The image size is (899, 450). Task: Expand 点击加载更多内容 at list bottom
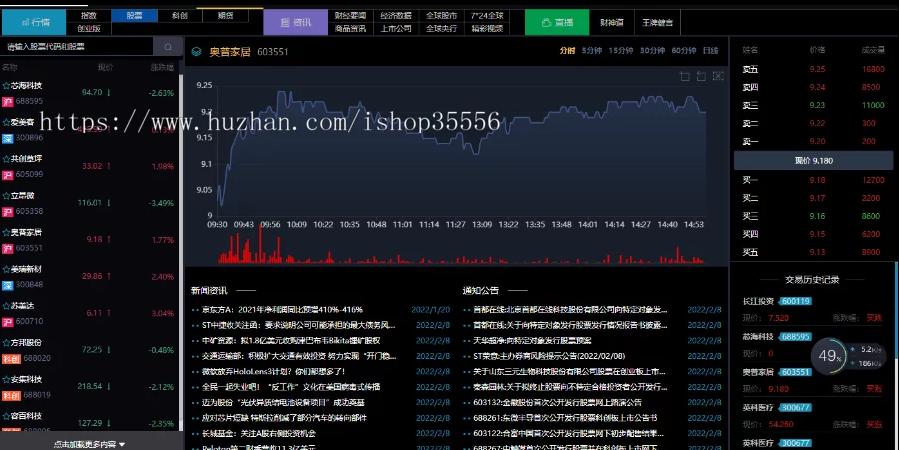[x=90, y=443]
